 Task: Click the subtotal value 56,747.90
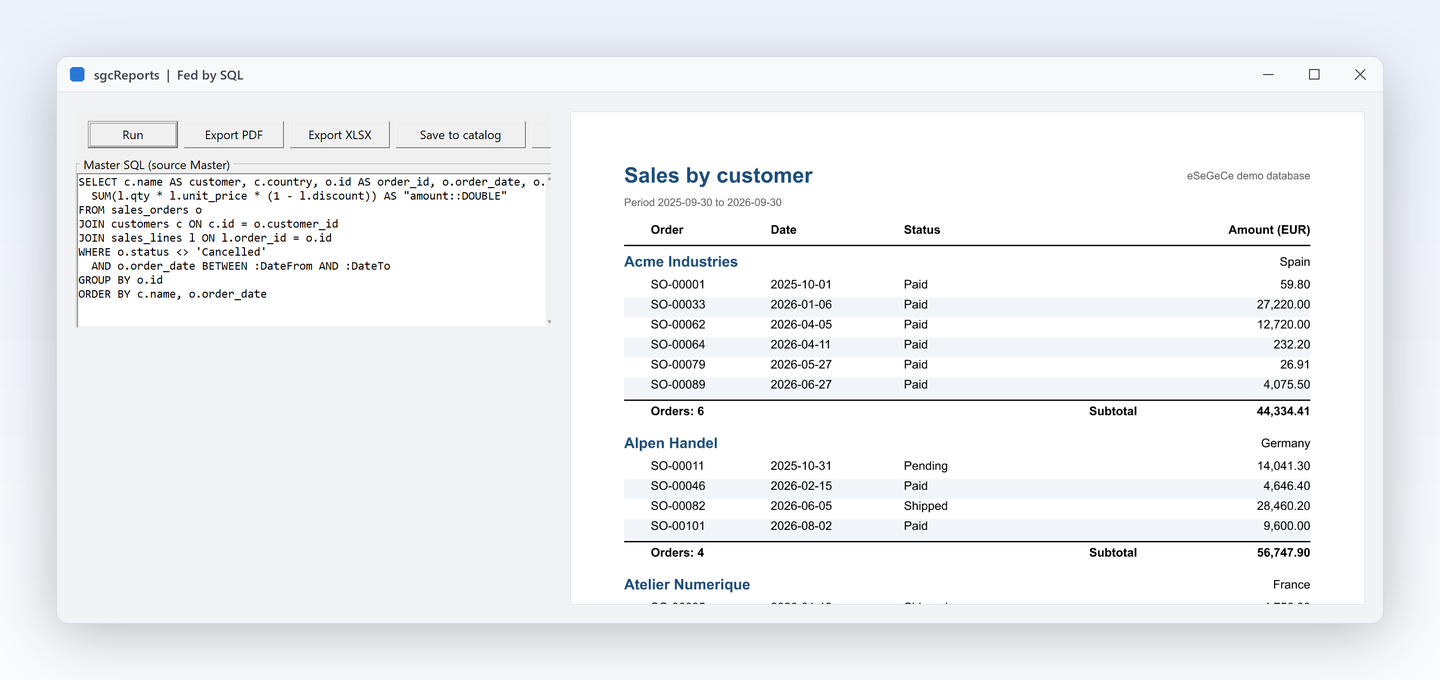coord(1283,552)
